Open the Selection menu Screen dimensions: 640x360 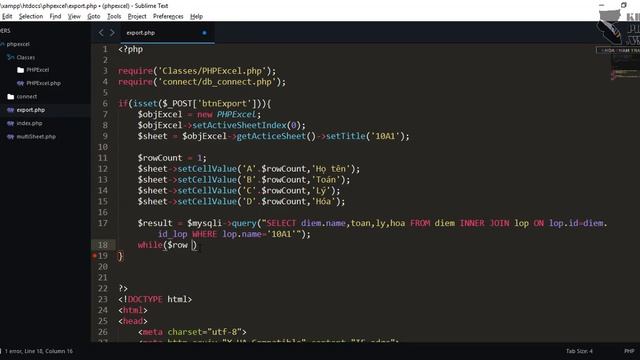(31, 16)
